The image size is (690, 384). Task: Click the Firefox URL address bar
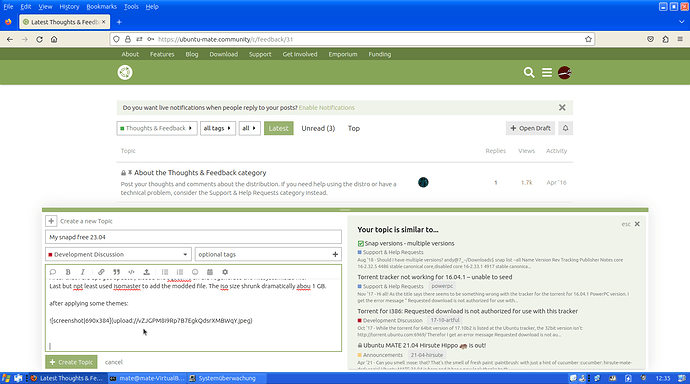pos(352,39)
